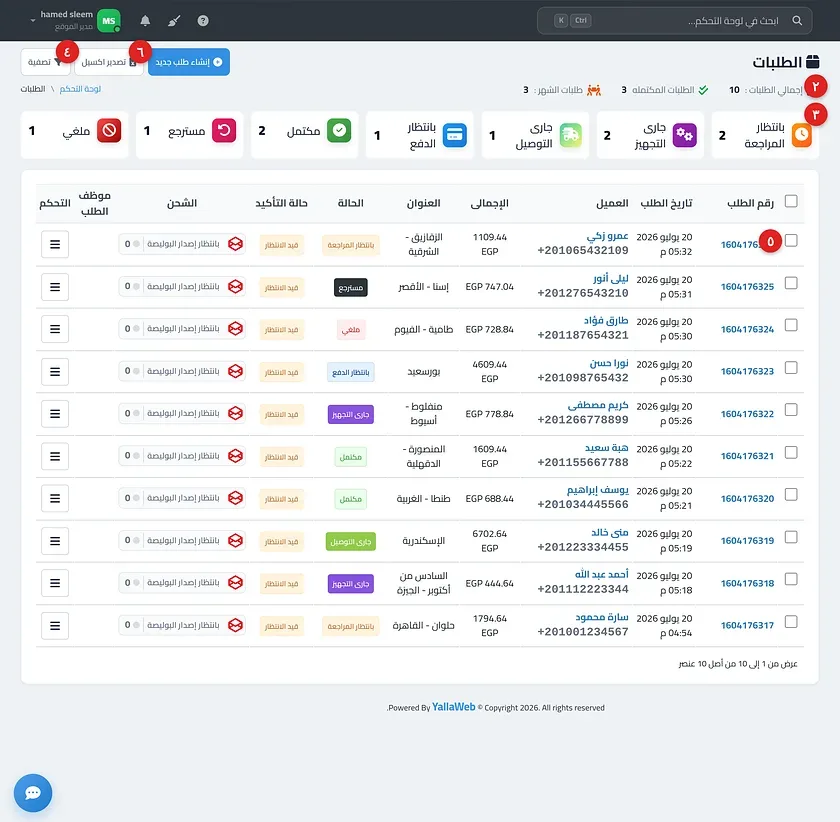Click completed orders double-check icon
Viewport: 840px width, 822px height.
click(x=703, y=90)
